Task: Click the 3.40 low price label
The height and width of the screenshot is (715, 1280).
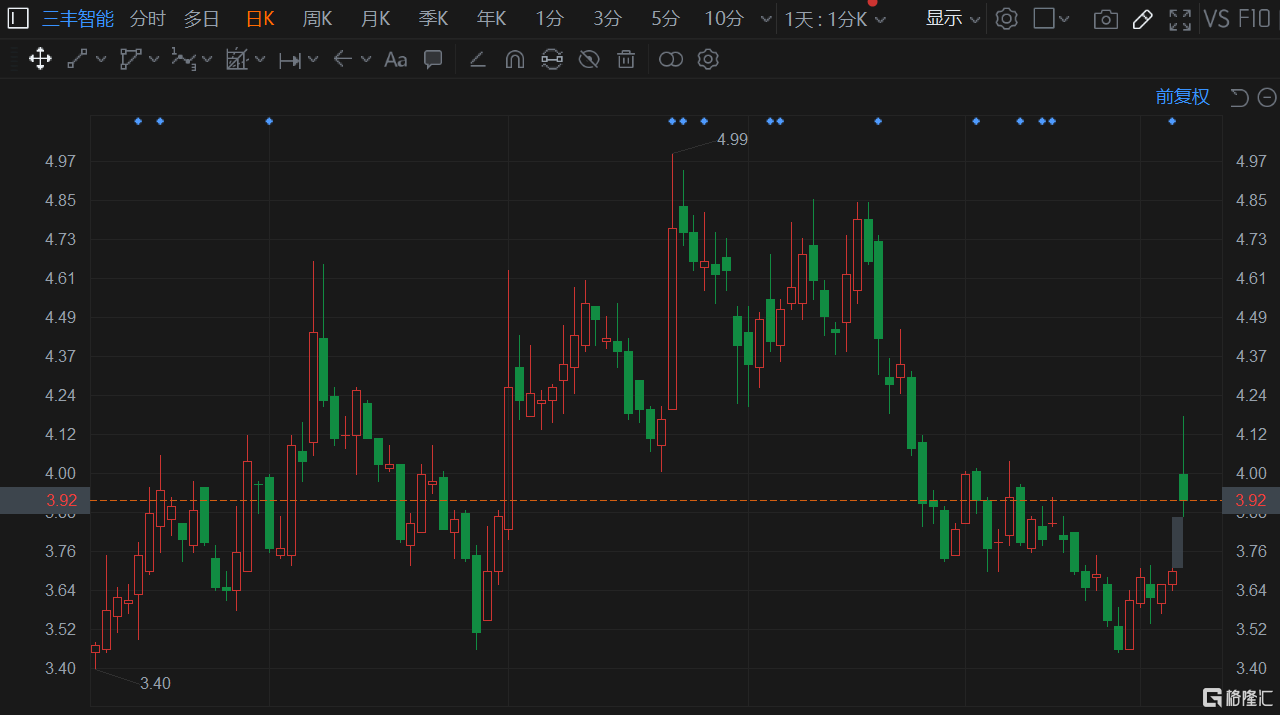Action: pyautogui.click(x=155, y=684)
